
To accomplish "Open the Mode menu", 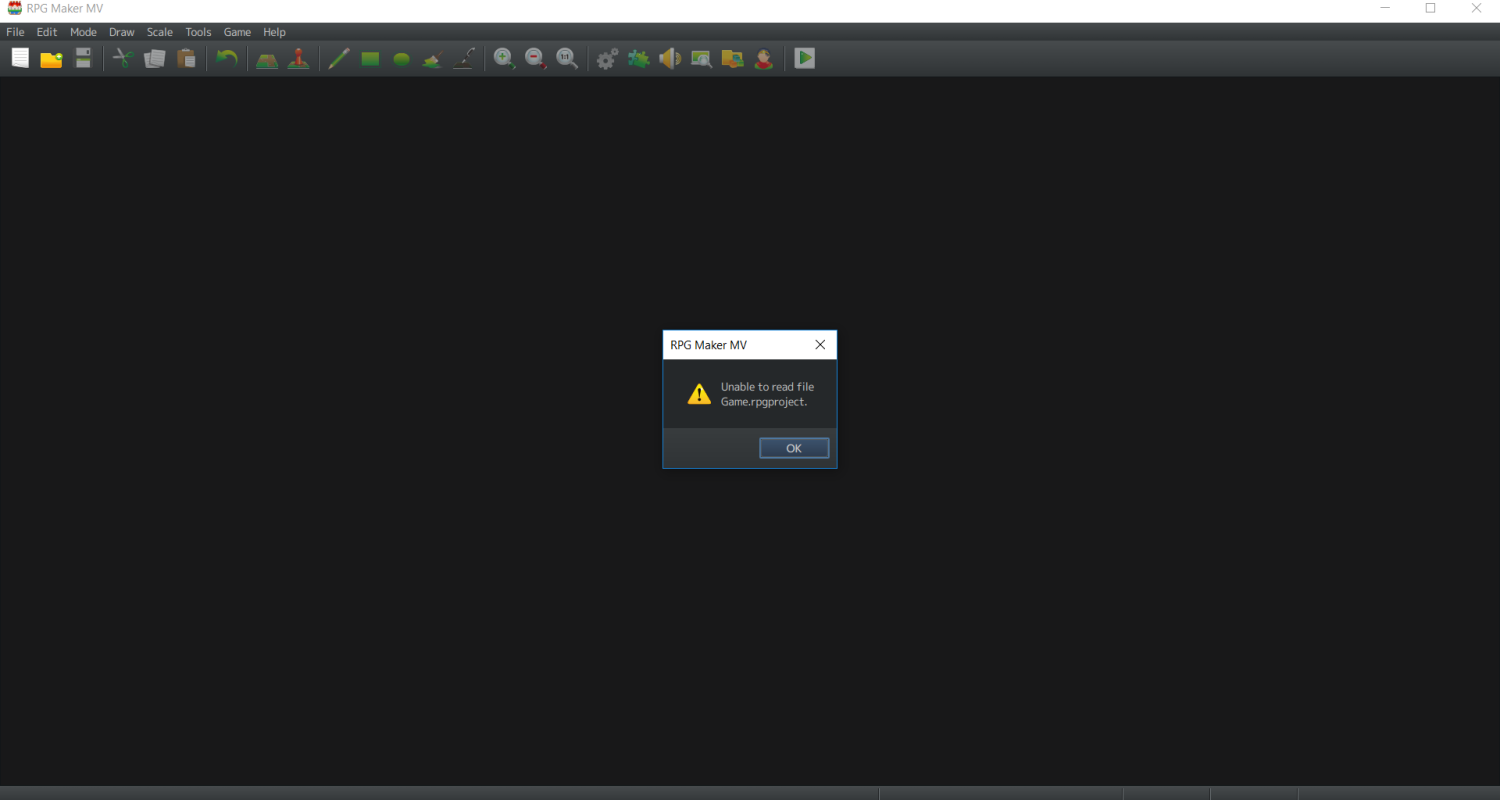I will 83,32.
